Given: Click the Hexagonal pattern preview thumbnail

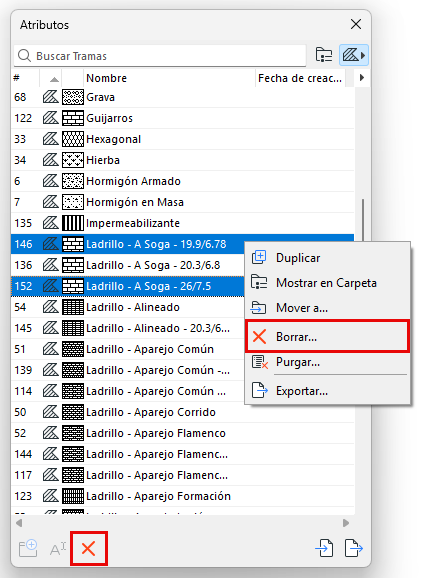Looking at the screenshot, I should pyautogui.click(x=73, y=139).
